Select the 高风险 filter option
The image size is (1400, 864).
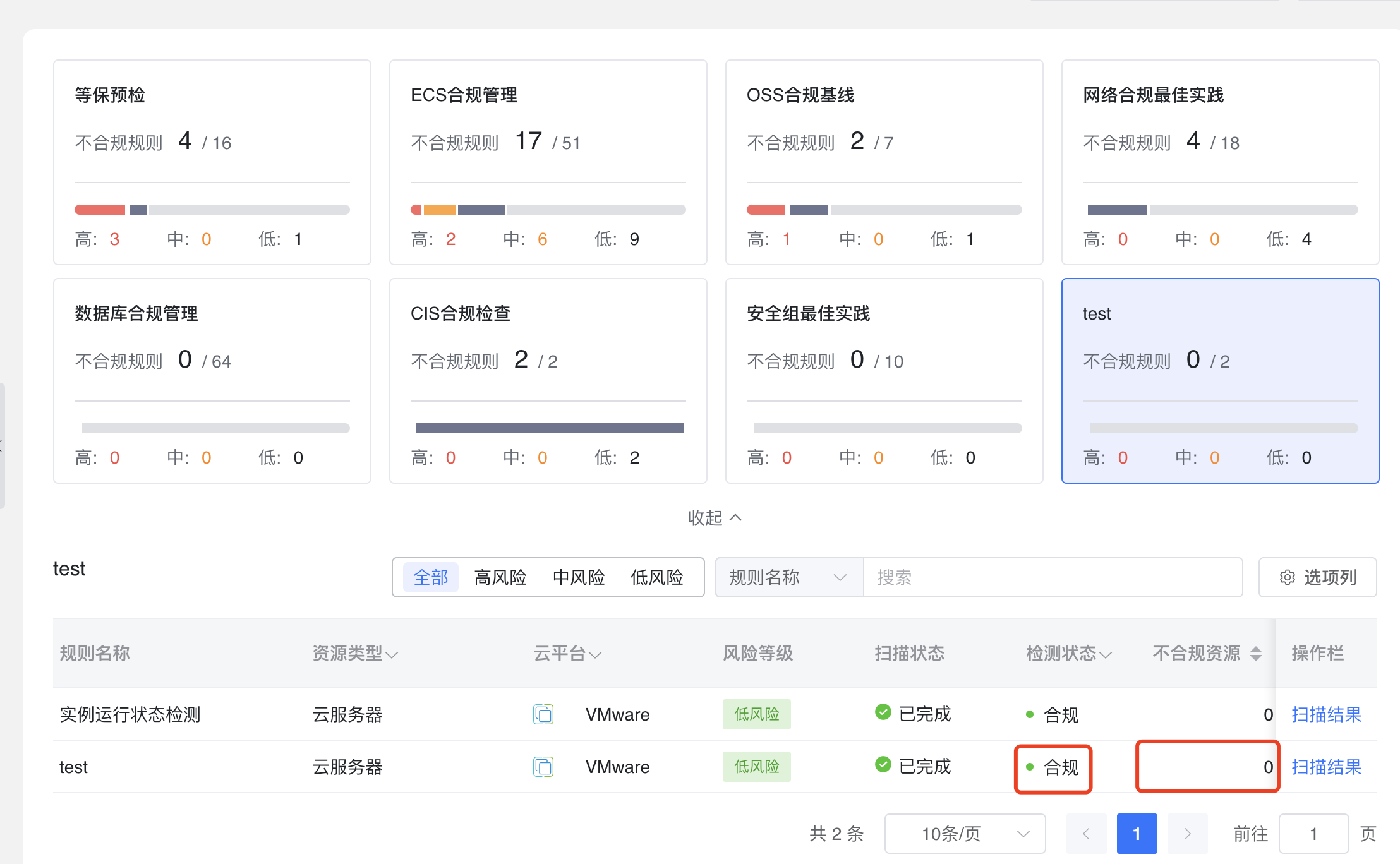[x=500, y=577]
